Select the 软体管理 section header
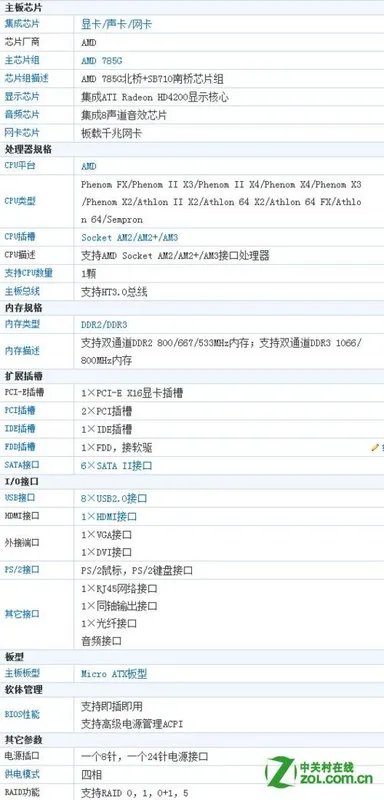The height and width of the screenshot is (800, 384). point(23,690)
